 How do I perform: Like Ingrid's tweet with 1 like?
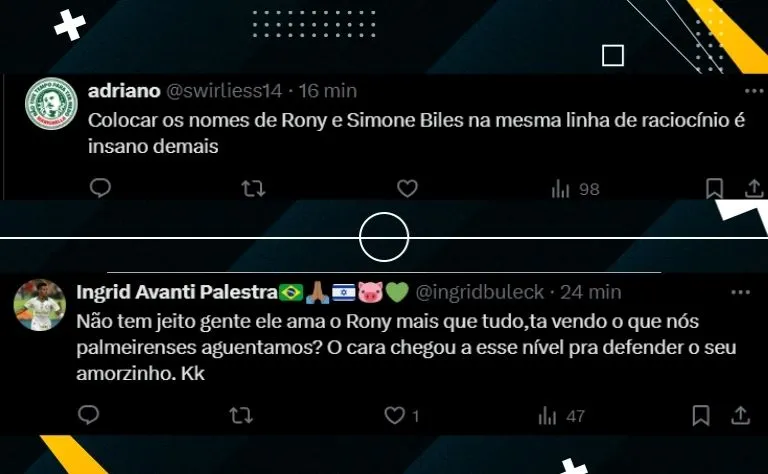(x=401, y=416)
